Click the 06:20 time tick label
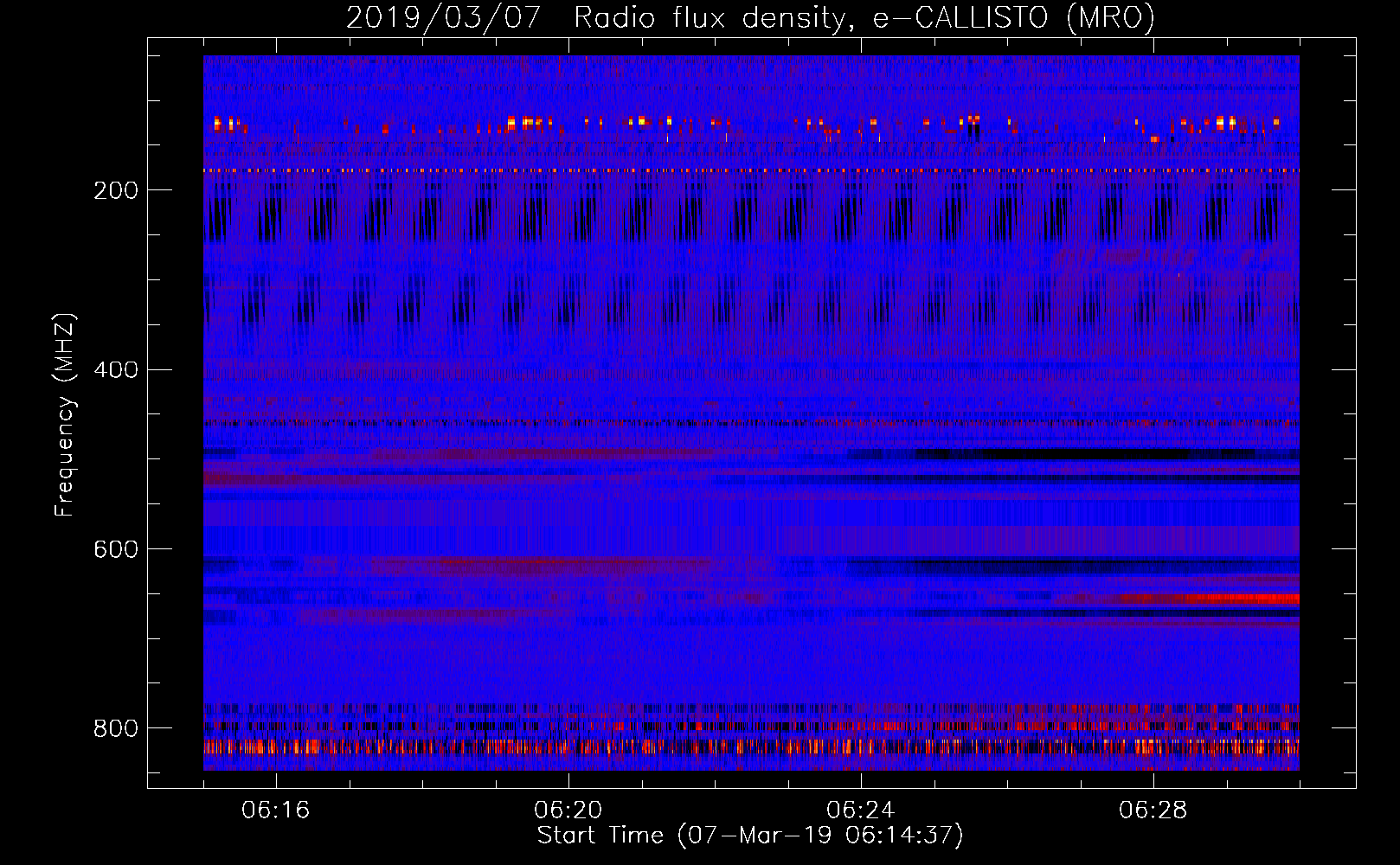Viewport: 1400px width, 865px height. pos(568,811)
